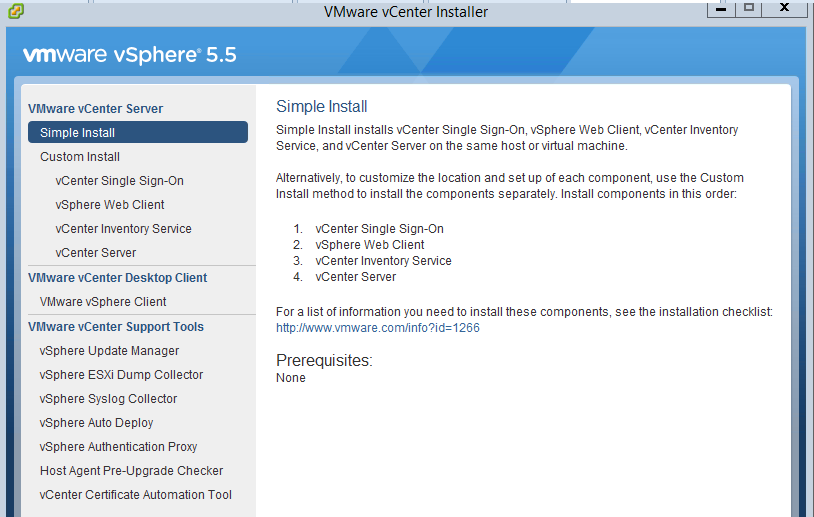Select vSphere Web Client in the sidebar
The height and width of the screenshot is (517, 814).
click(110, 205)
